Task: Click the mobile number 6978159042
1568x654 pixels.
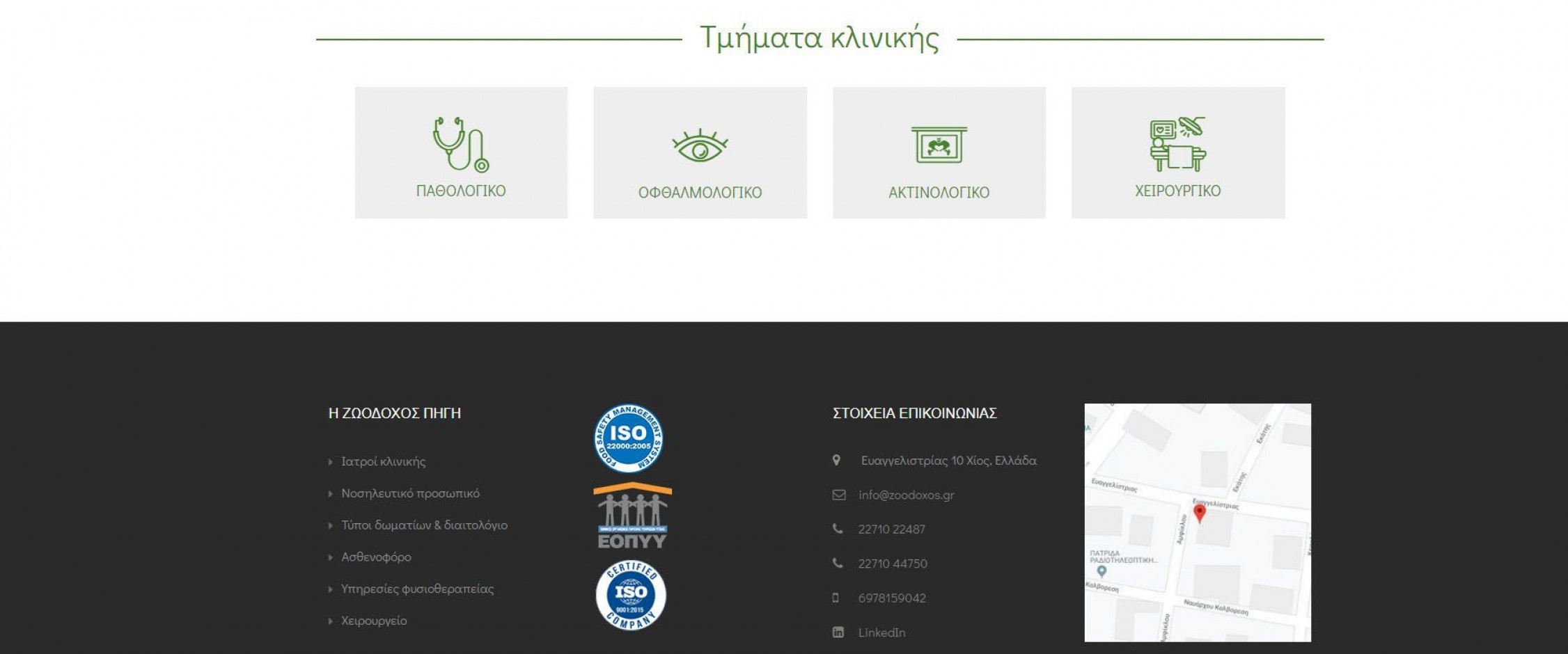Action: 892,598
